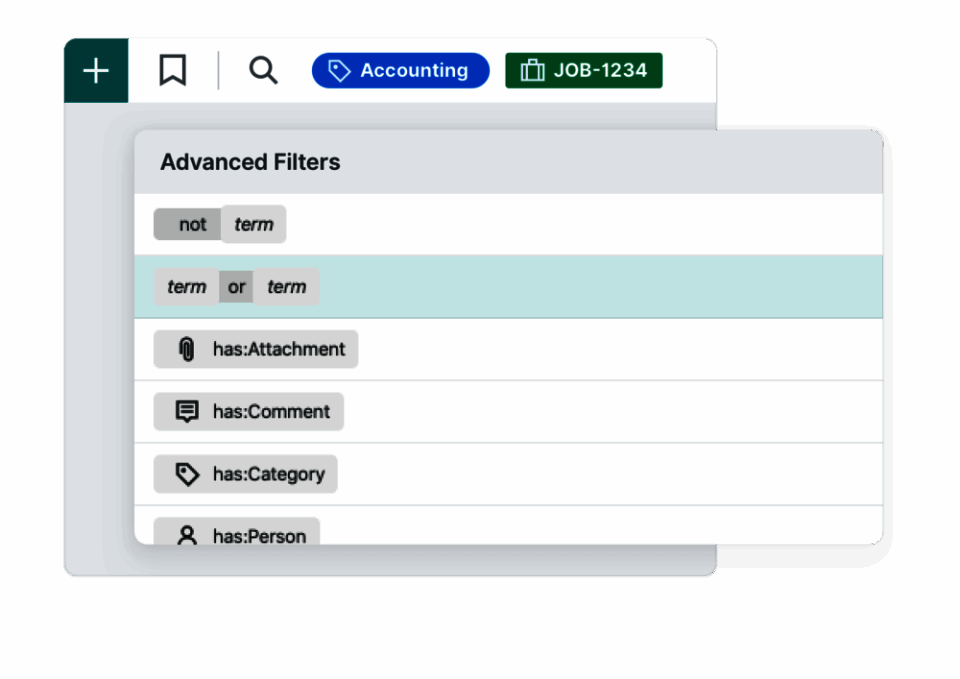Click the speech bubble icon on has:Comment
960x679 pixels.
point(186,411)
